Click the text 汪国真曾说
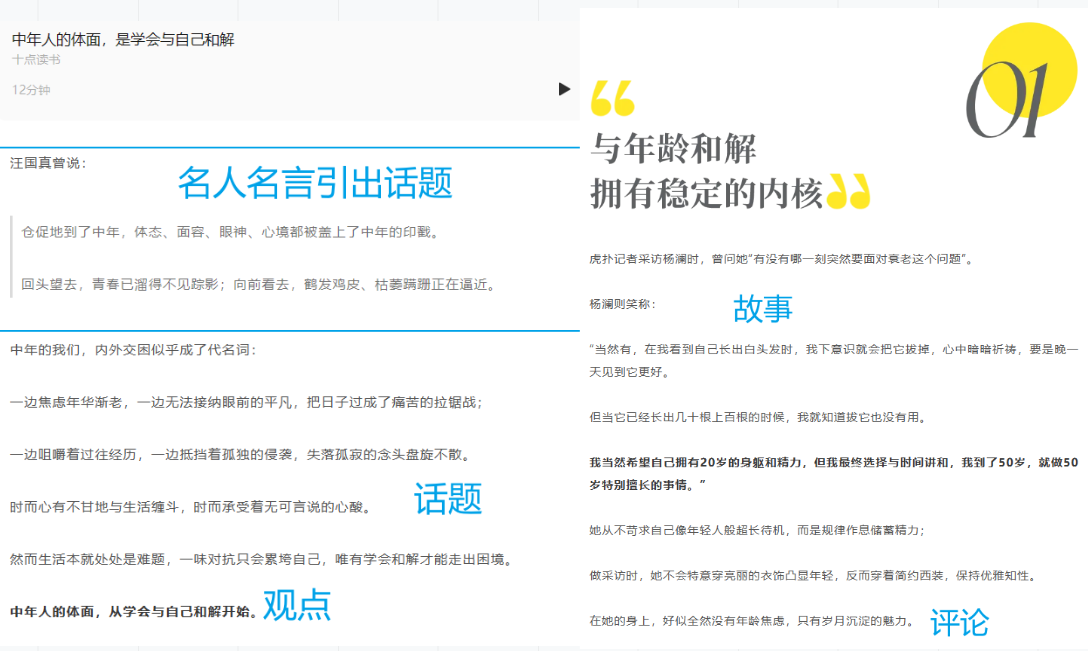This screenshot has width=1088, height=651. (x=48, y=163)
